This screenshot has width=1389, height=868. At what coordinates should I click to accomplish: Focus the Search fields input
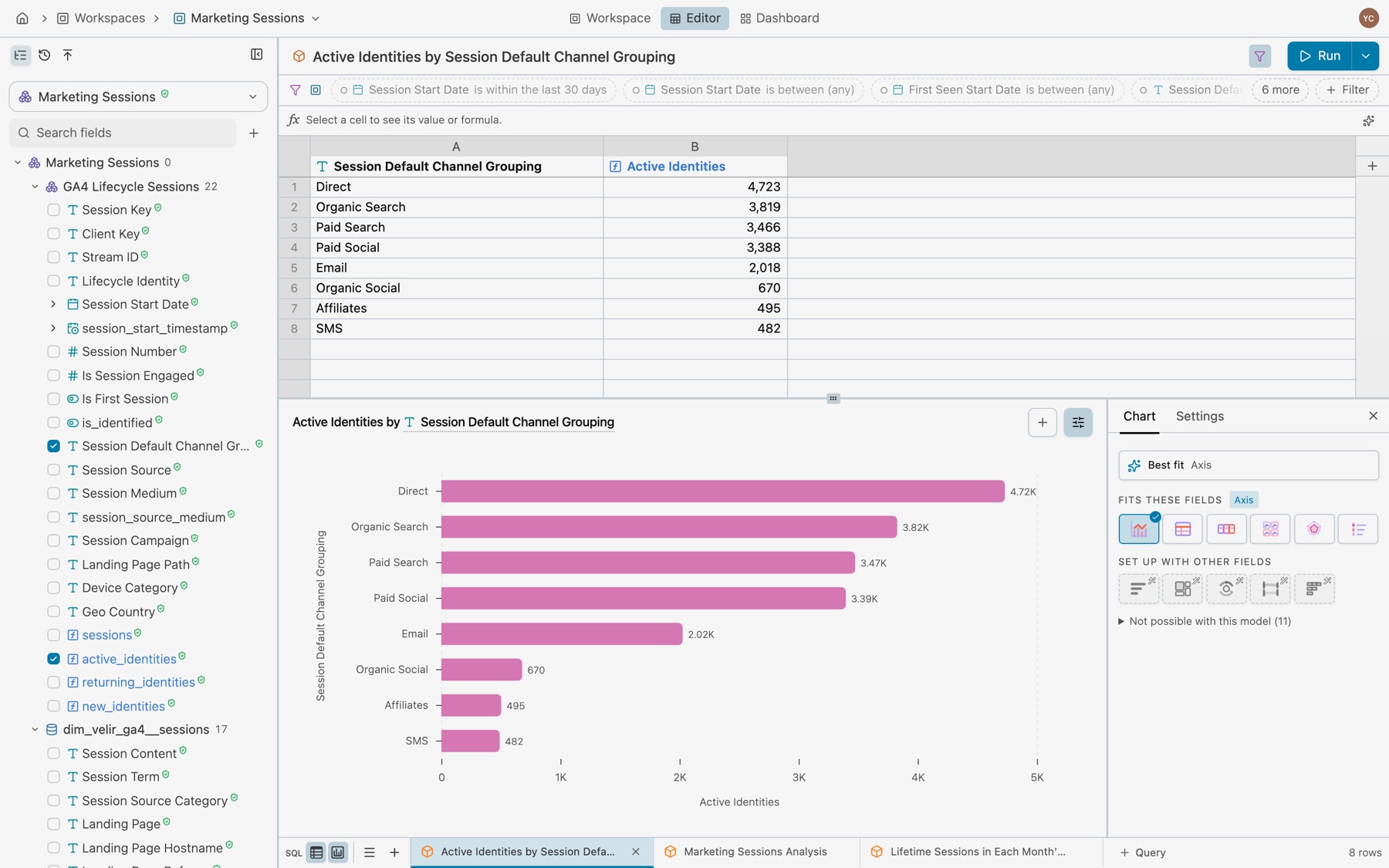click(123, 133)
